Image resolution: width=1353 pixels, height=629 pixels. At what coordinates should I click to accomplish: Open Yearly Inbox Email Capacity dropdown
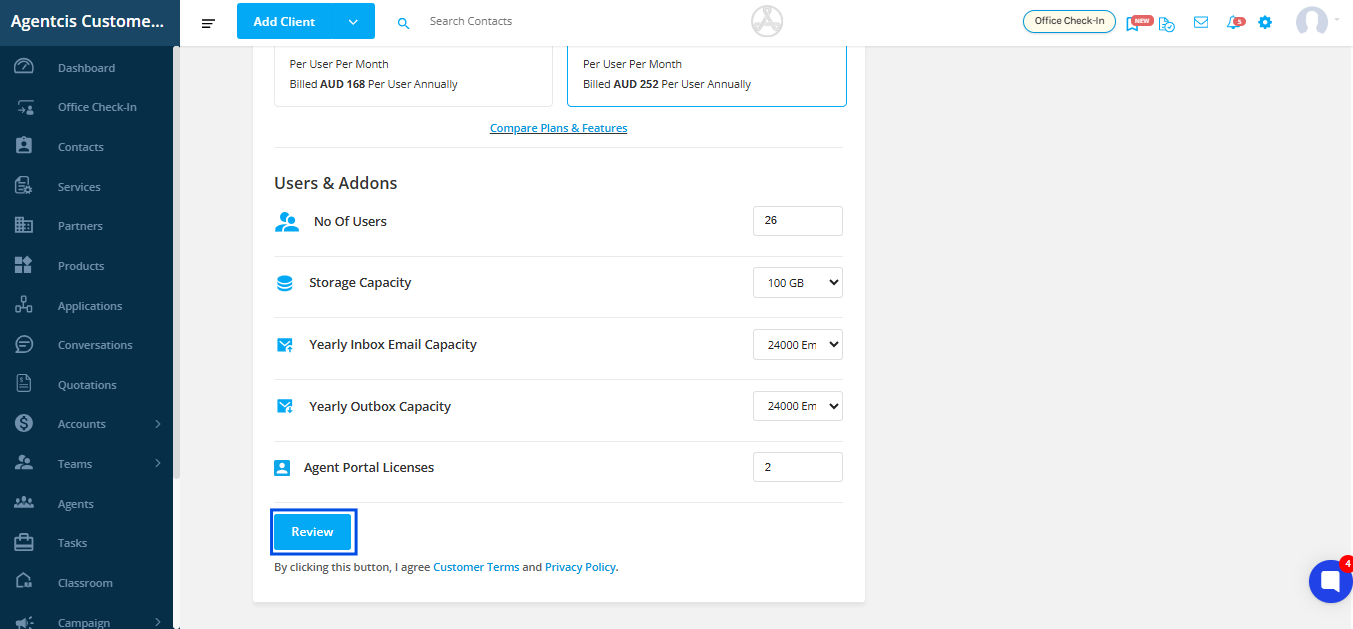point(797,345)
